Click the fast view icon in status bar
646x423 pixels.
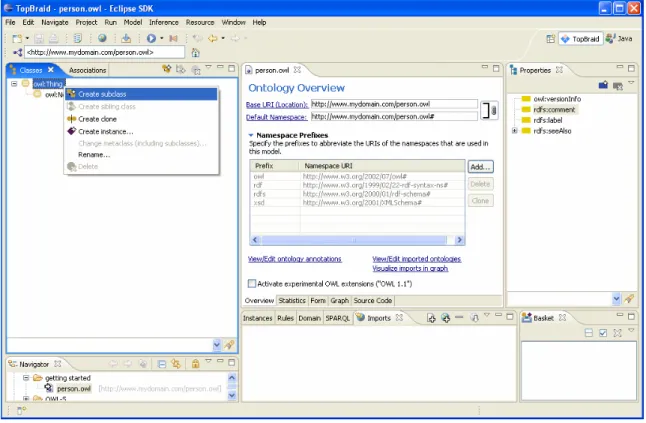(x=21, y=411)
